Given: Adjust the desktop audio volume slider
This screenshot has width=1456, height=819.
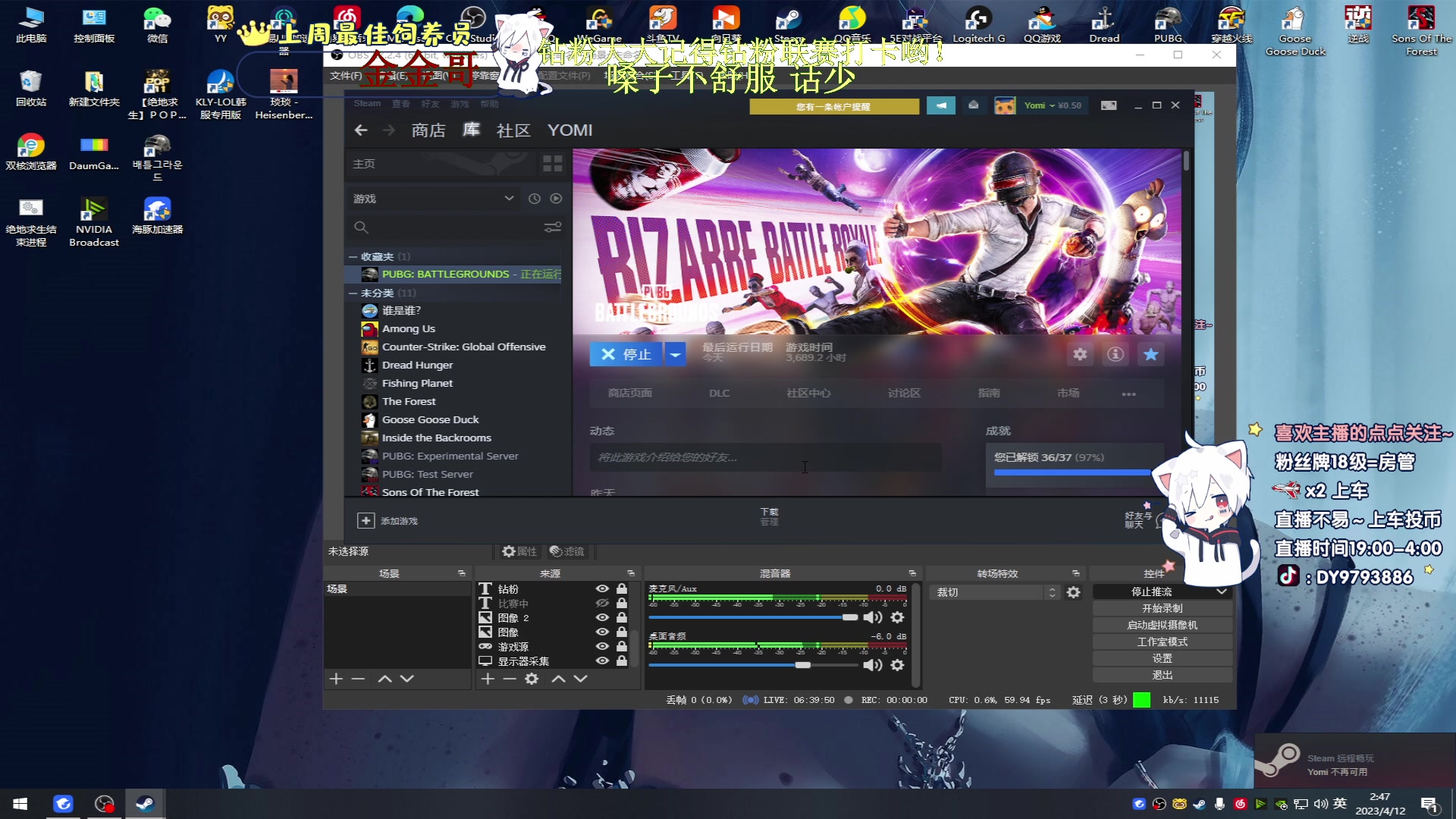Looking at the screenshot, I should (x=802, y=665).
